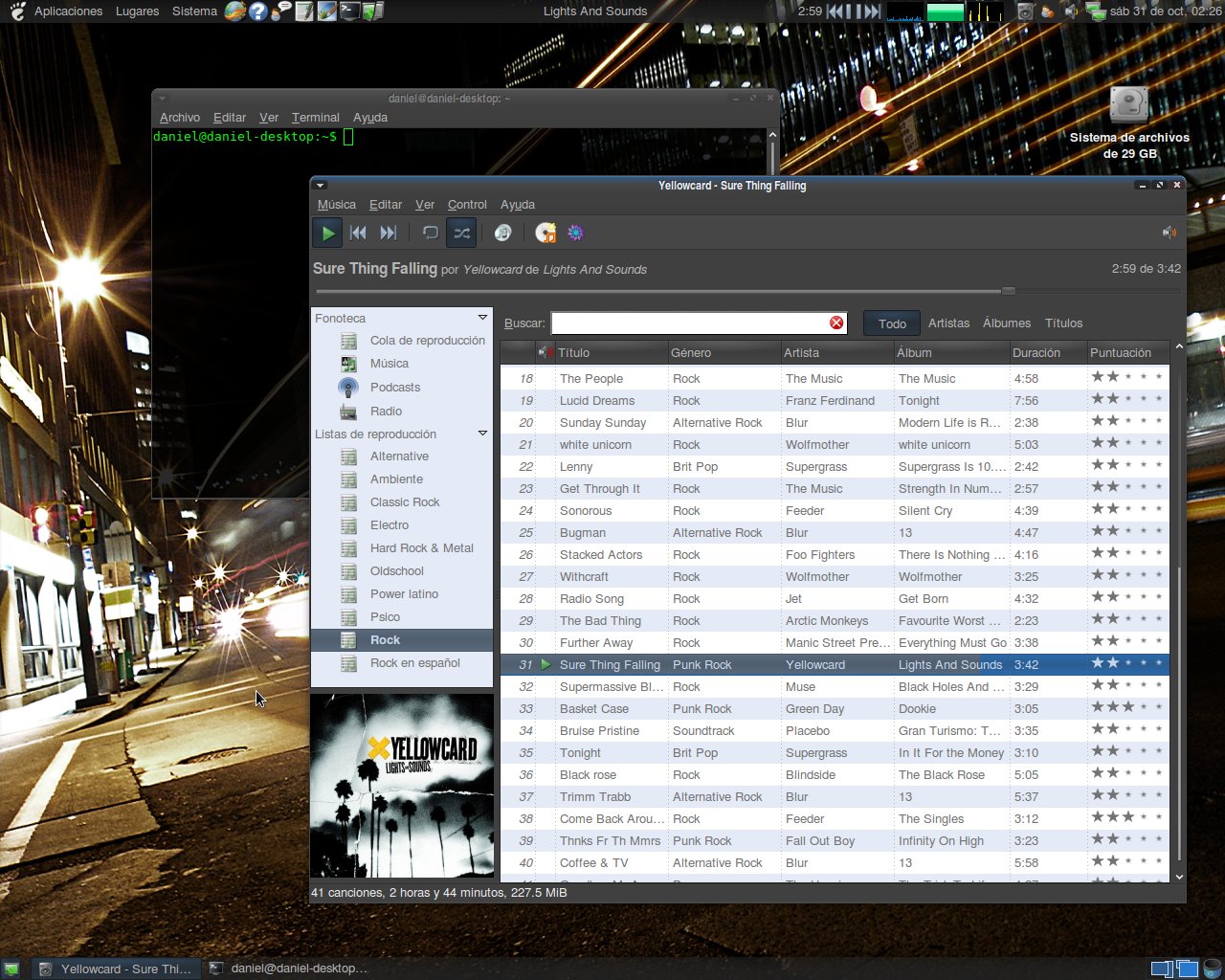Set rating stars for Come Back Around
The image size is (1225, 980).
coord(1127,818)
